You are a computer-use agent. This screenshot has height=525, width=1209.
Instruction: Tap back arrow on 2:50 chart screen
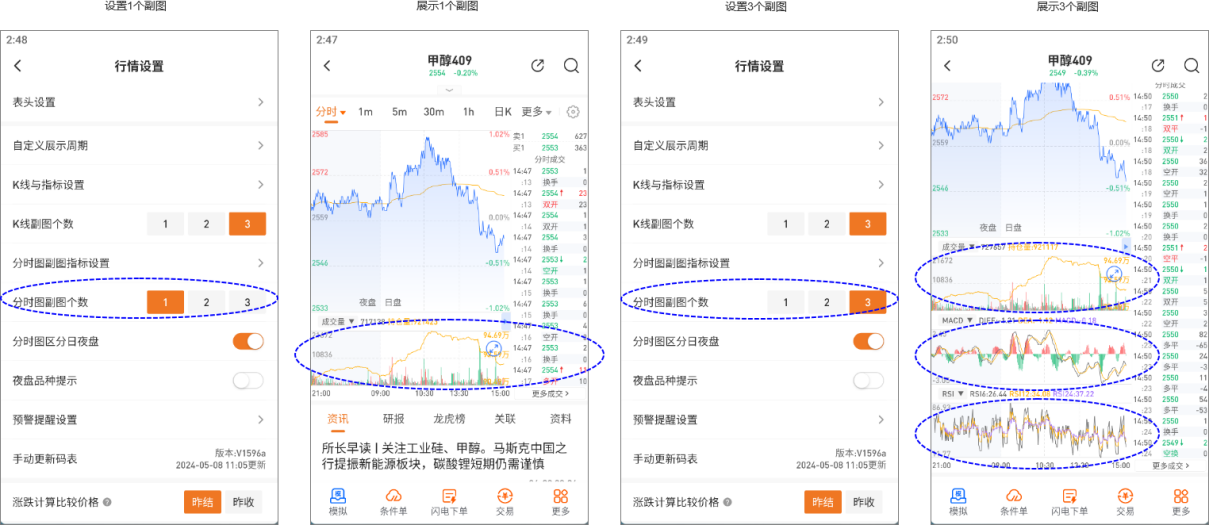coord(947,66)
